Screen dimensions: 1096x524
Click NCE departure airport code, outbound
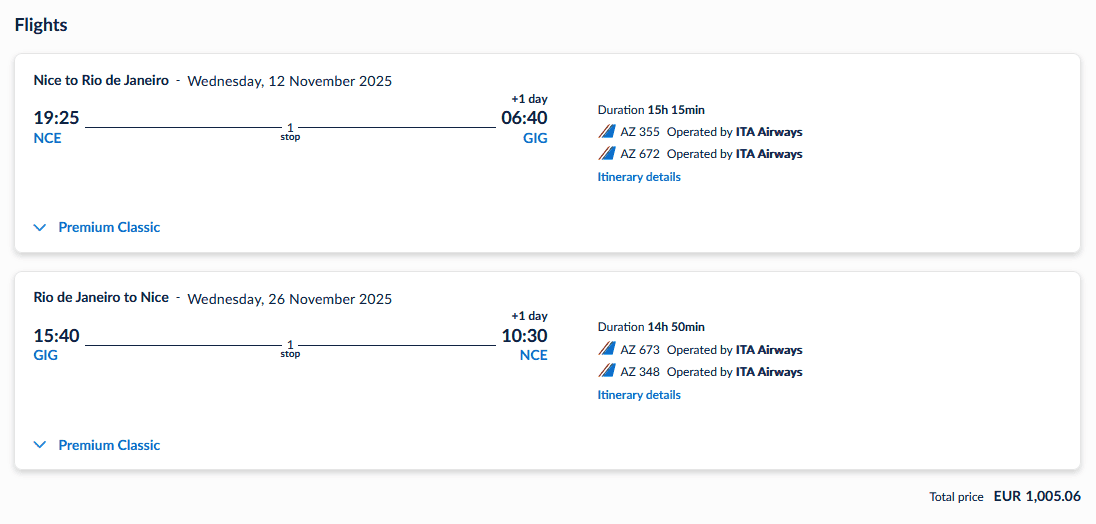click(47, 138)
